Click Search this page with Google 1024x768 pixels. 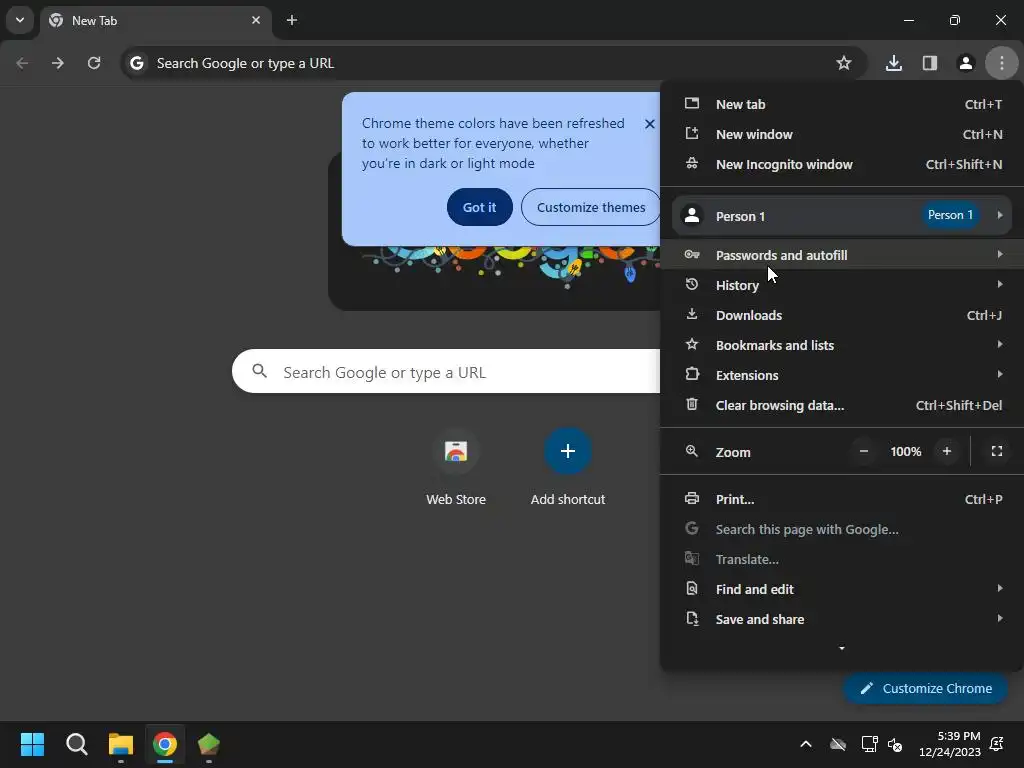pos(842,530)
